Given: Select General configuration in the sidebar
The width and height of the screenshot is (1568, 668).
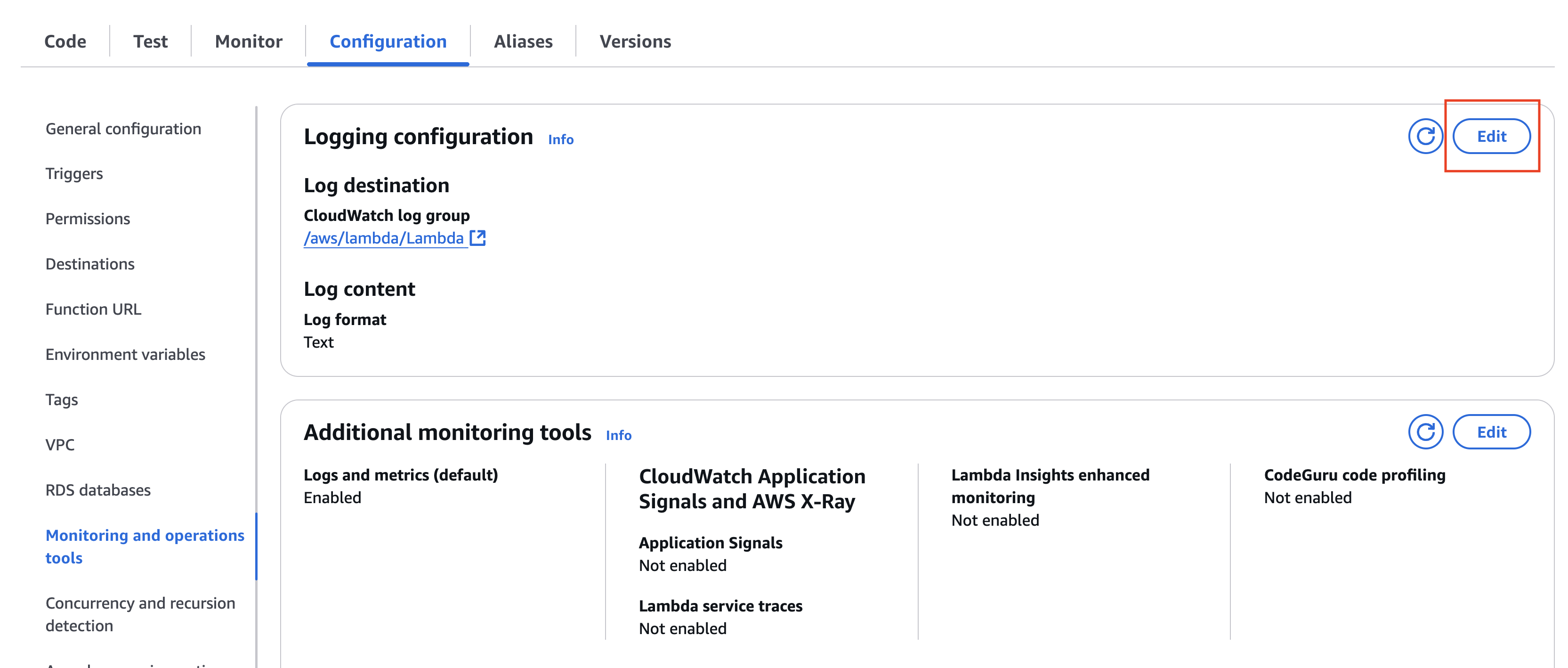Looking at the screenshot, I should coord(123,129).
